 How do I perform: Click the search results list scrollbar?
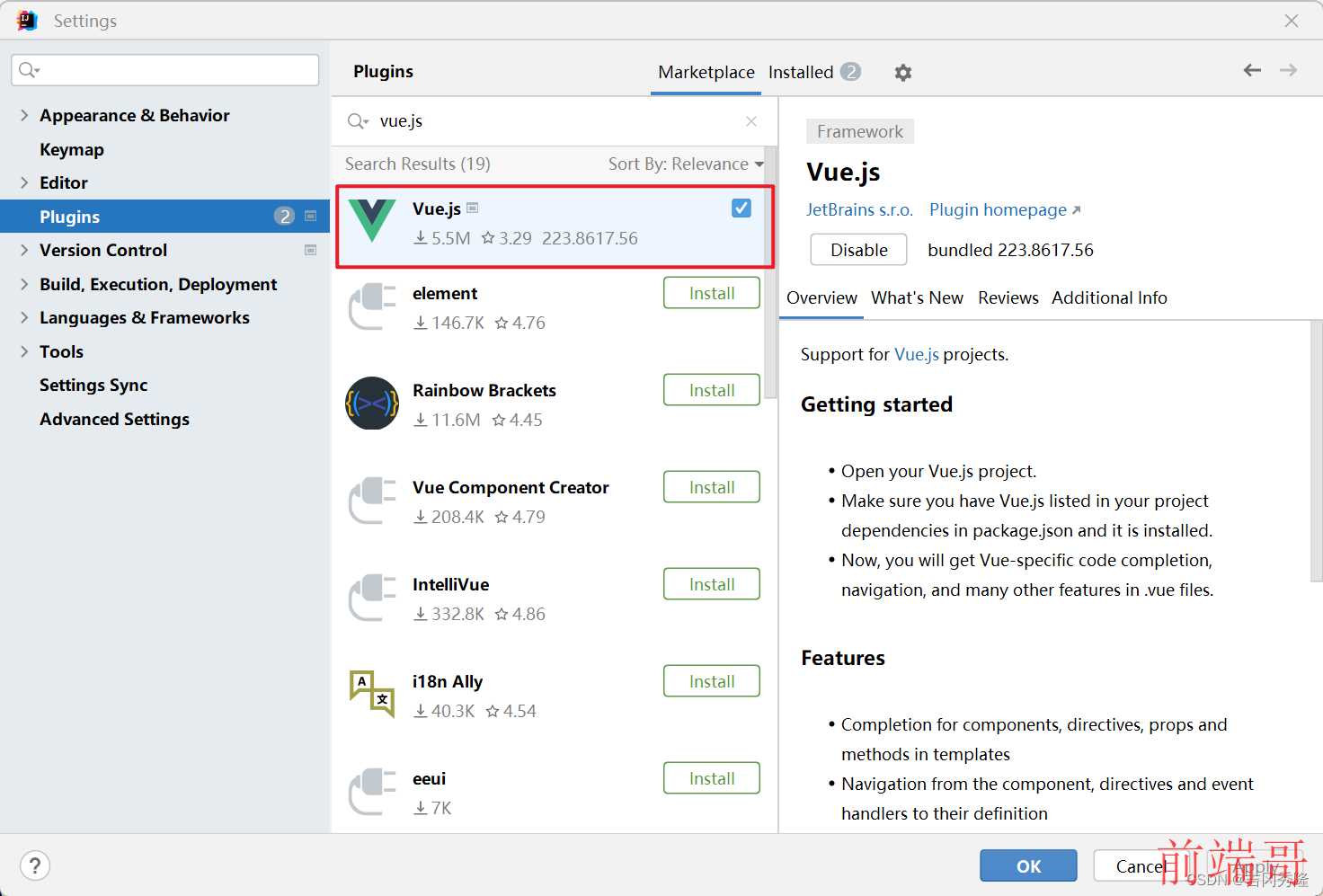tap(770, 274)
